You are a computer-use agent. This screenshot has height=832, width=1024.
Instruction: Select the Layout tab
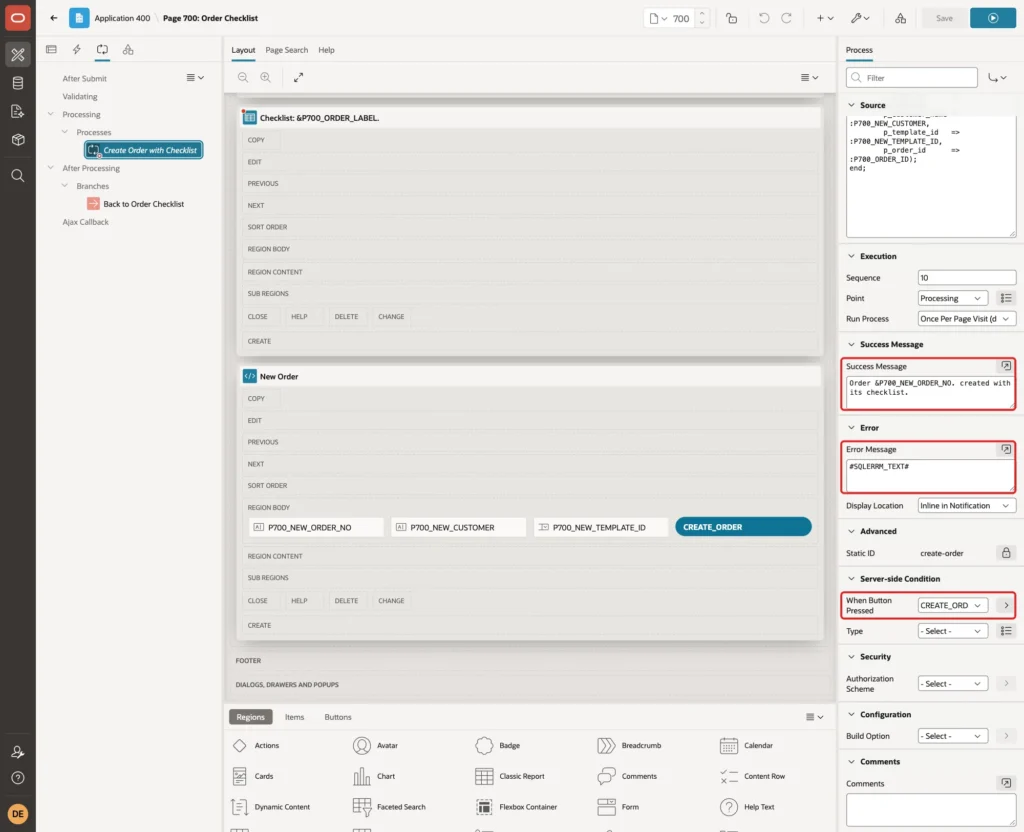coord(243,50)
